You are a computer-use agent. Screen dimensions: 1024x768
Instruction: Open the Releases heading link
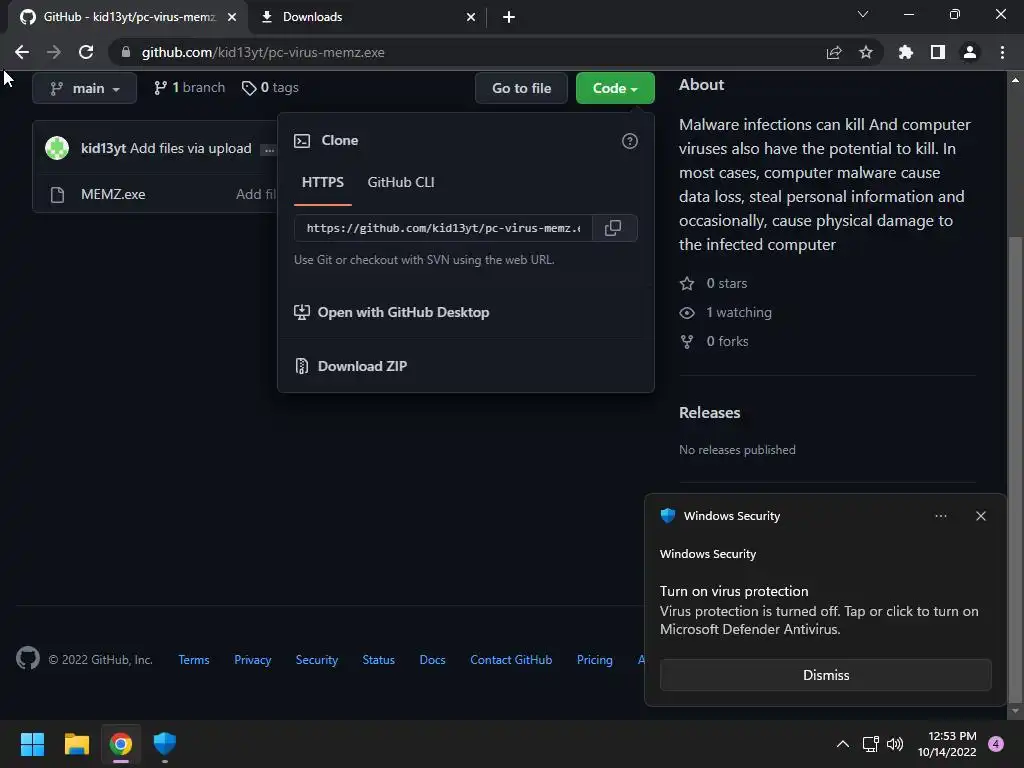709,413
